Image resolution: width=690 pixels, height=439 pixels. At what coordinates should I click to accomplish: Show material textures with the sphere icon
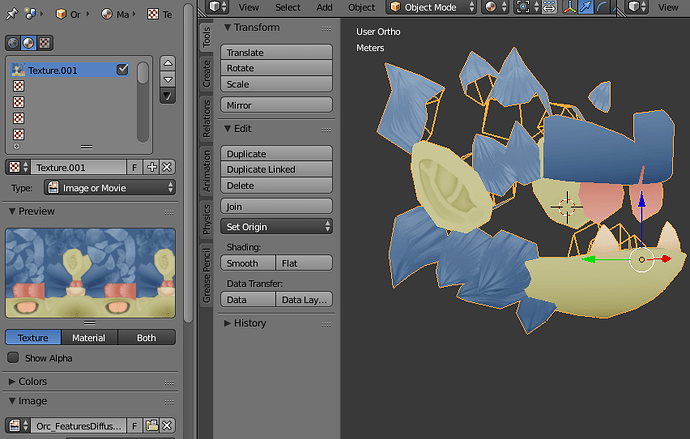pos(29,43)
